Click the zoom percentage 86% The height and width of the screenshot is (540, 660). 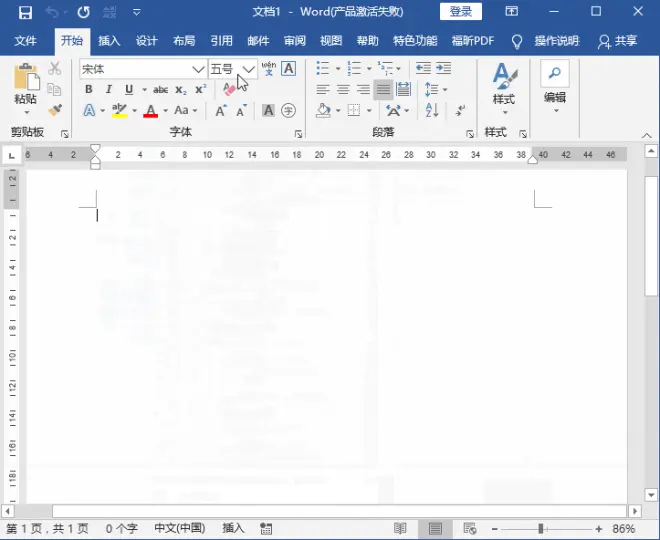623,529
